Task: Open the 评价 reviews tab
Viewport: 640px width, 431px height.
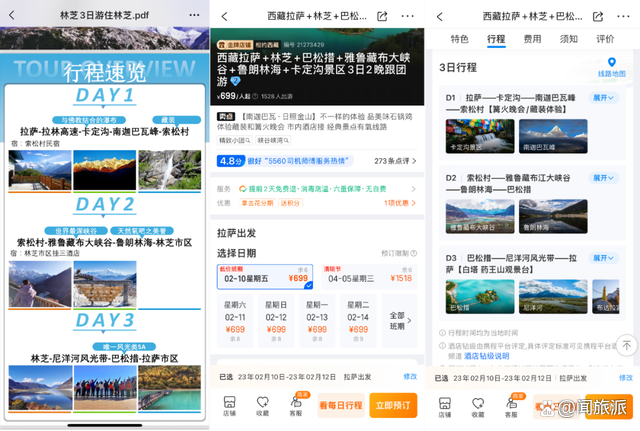Action: 605,39
